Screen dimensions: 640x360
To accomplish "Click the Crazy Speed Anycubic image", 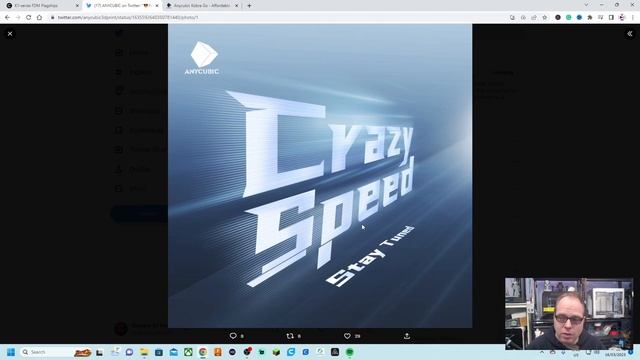I will tap(320, 176).
